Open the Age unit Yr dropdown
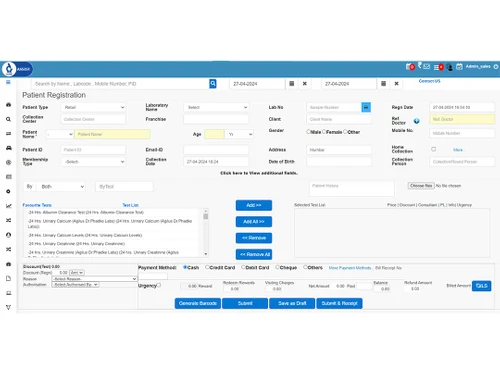 (x=239, y=134)
